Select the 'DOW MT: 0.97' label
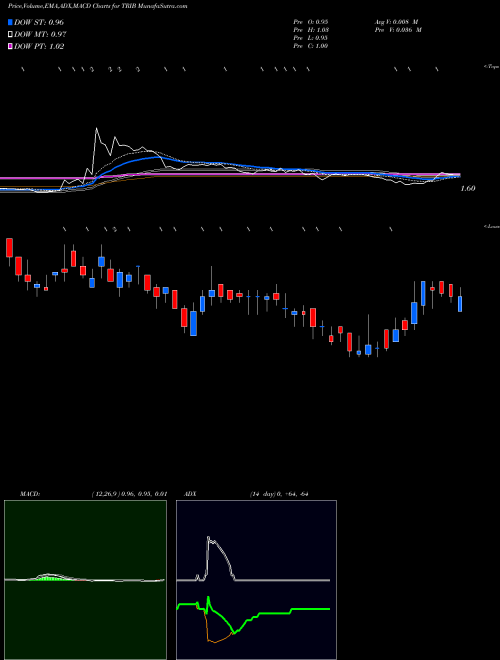The image size is (500, 660). click(40, 35)
